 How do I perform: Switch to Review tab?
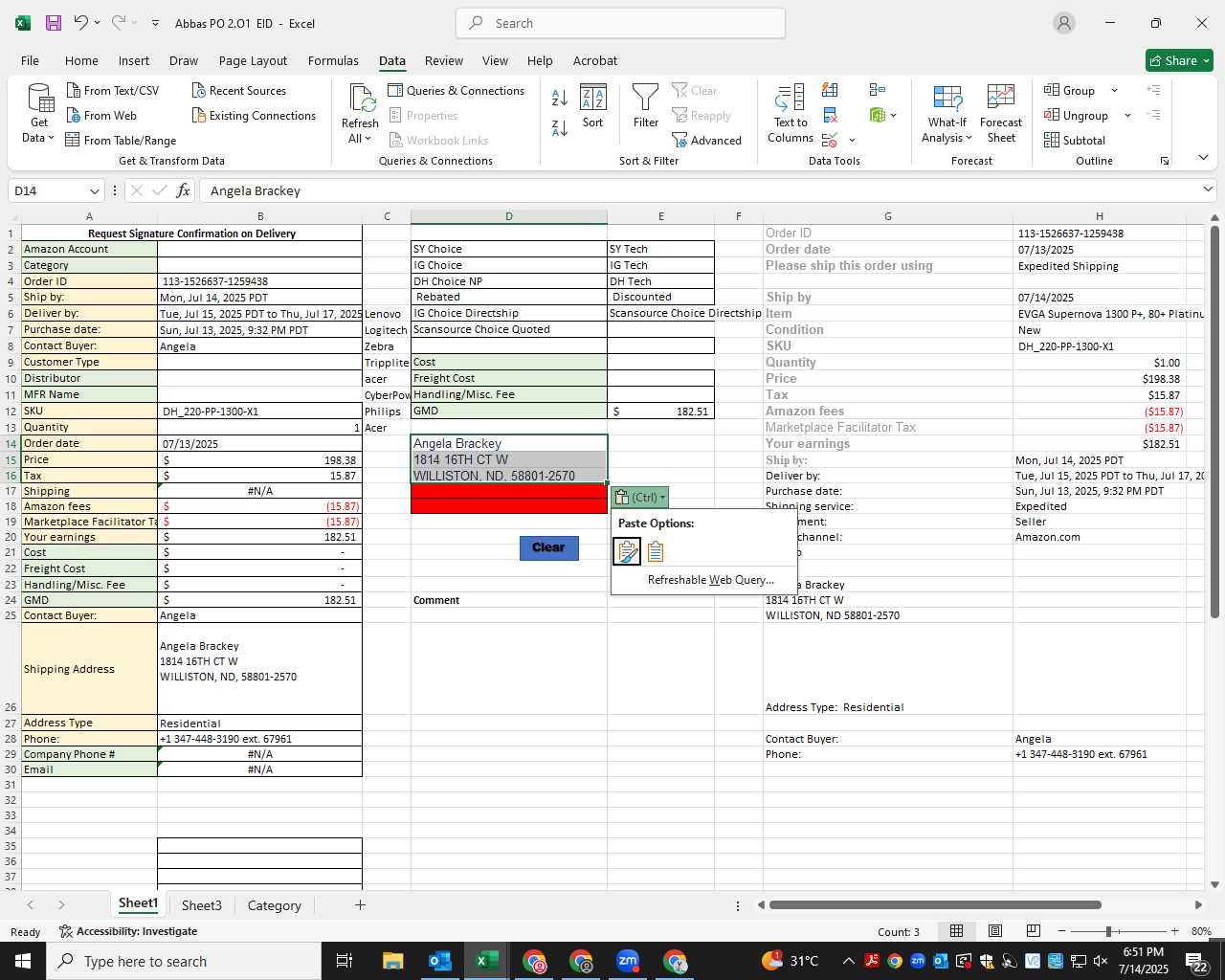click(444, 60)
